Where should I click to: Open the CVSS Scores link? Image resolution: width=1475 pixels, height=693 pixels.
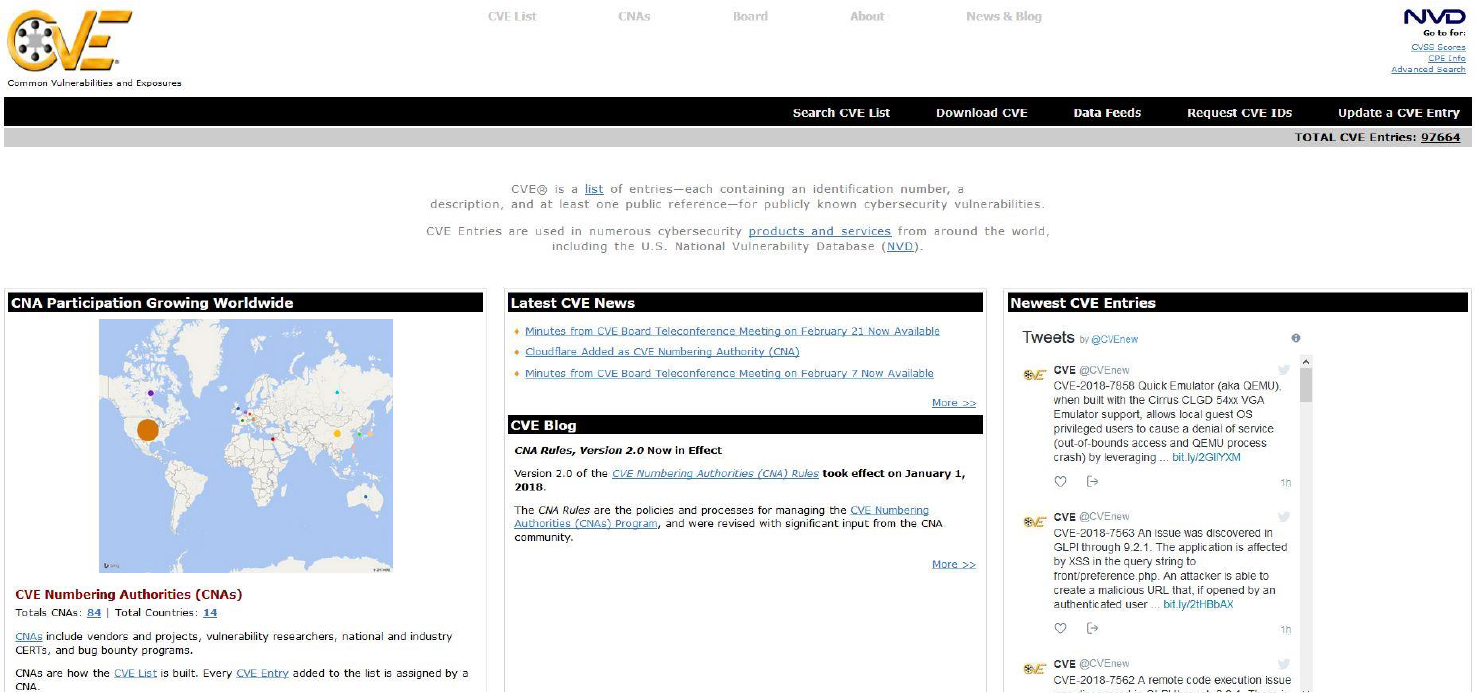click(1438, 47)
